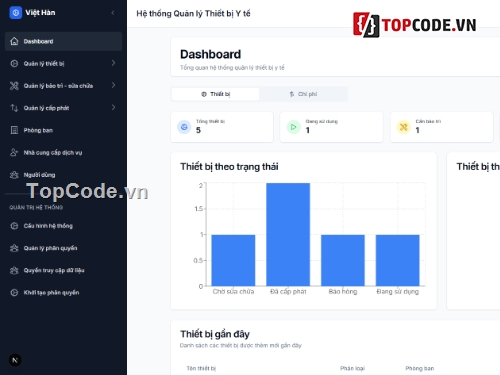
Task: Switch to the Chi phí tab
Action: click(x=303, y=94)
